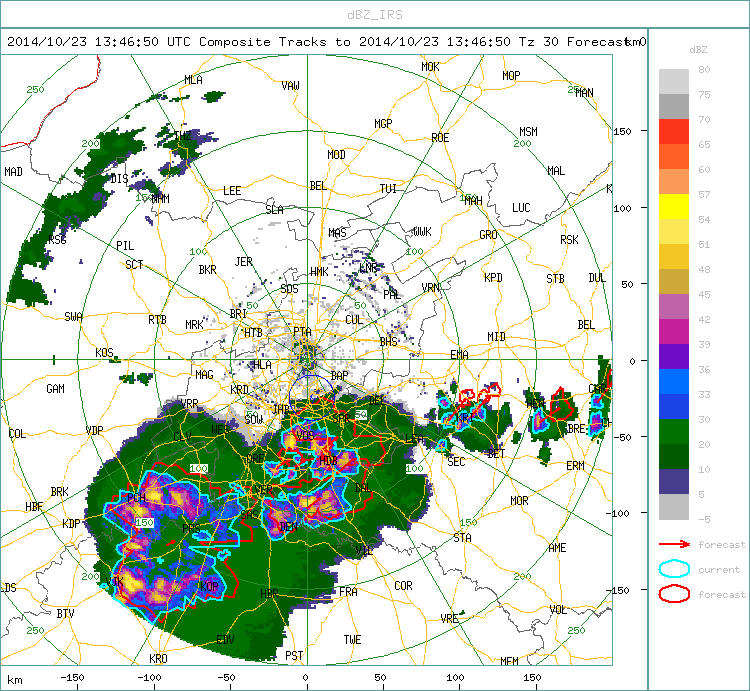
Task: Choose the magenta 39-42 dBZ swatch
Action: pos(673,331)
